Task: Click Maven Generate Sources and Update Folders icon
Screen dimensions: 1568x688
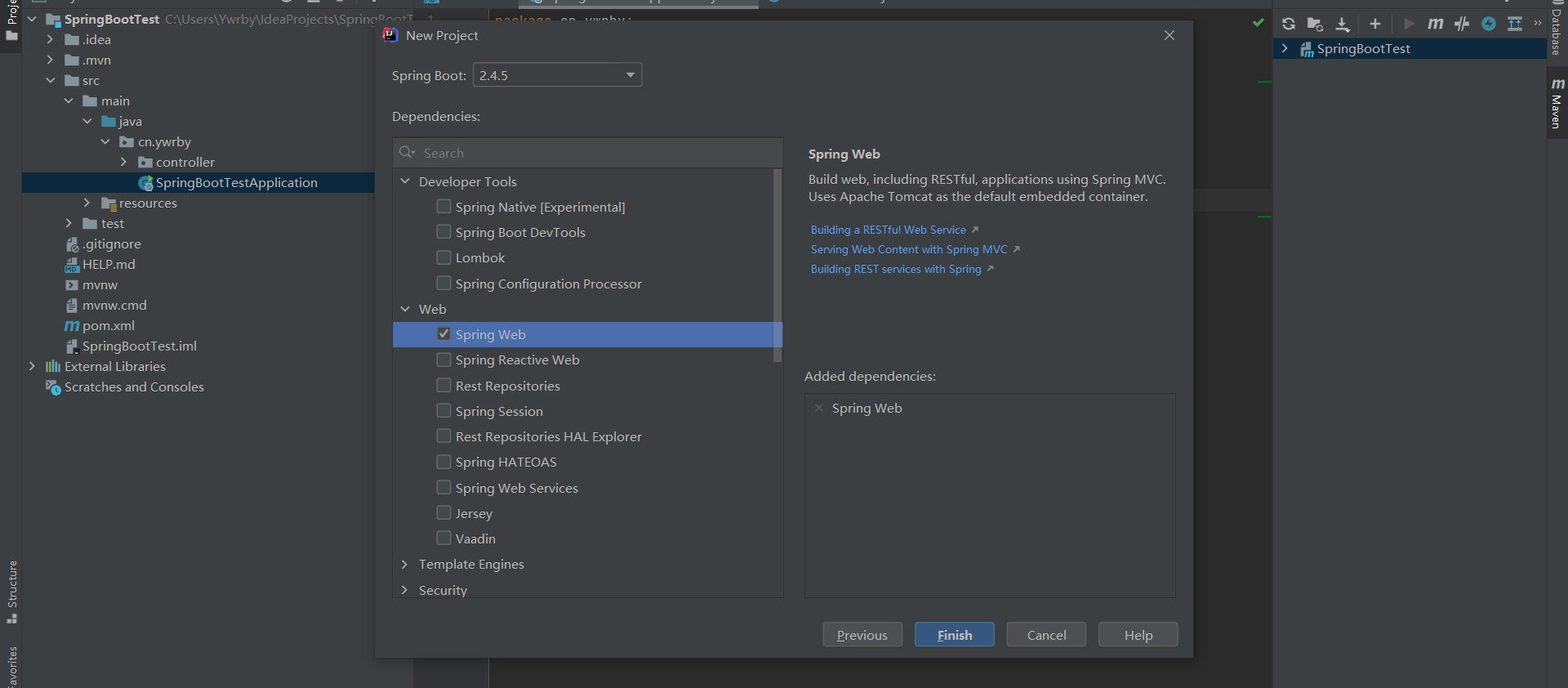Action: tap(1315, 24)
